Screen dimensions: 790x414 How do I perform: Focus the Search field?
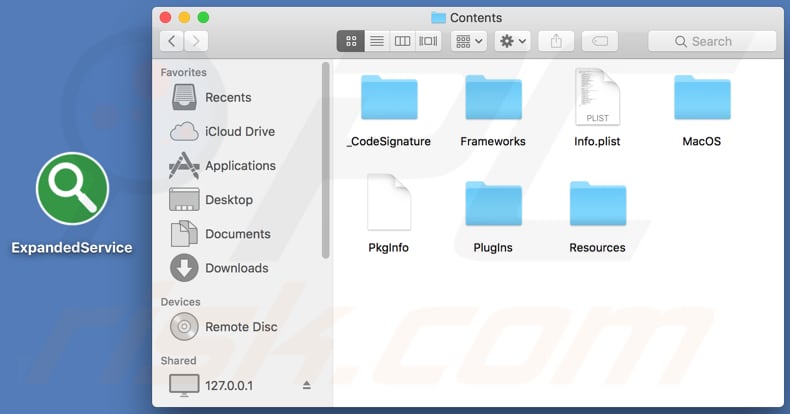[712, 41]
